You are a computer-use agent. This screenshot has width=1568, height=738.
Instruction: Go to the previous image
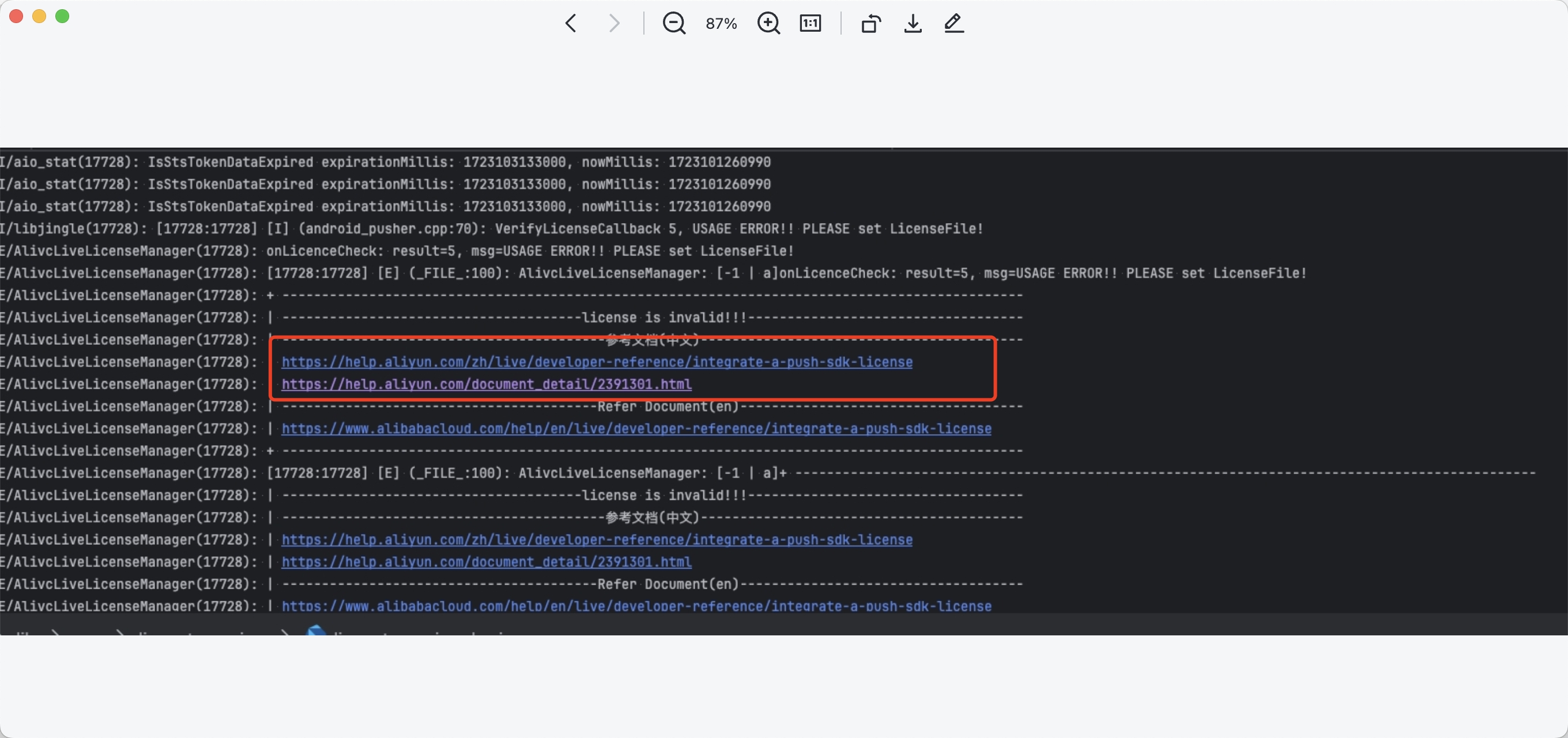[571, 23]
